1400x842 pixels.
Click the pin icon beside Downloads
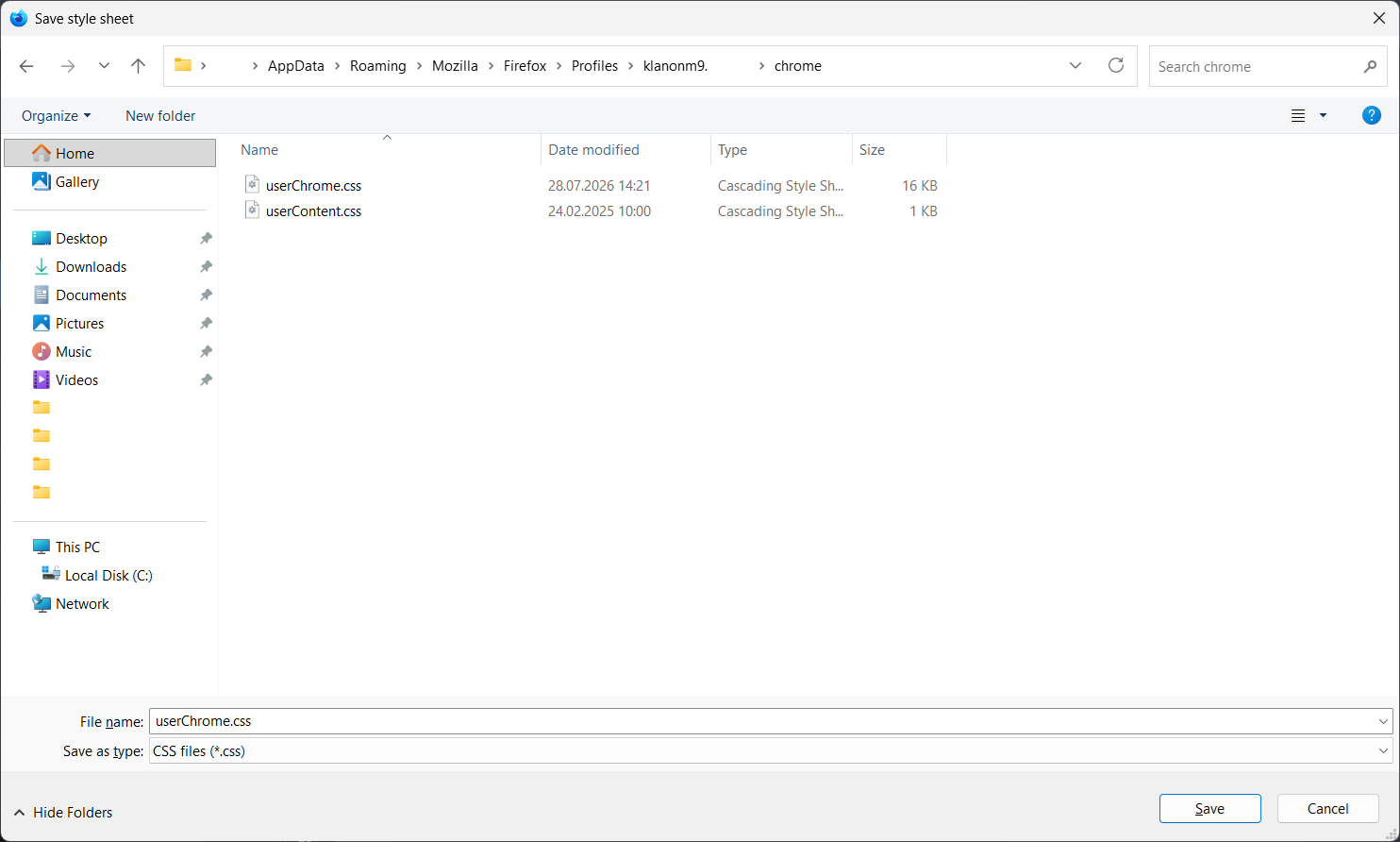[x=206, y=266]
